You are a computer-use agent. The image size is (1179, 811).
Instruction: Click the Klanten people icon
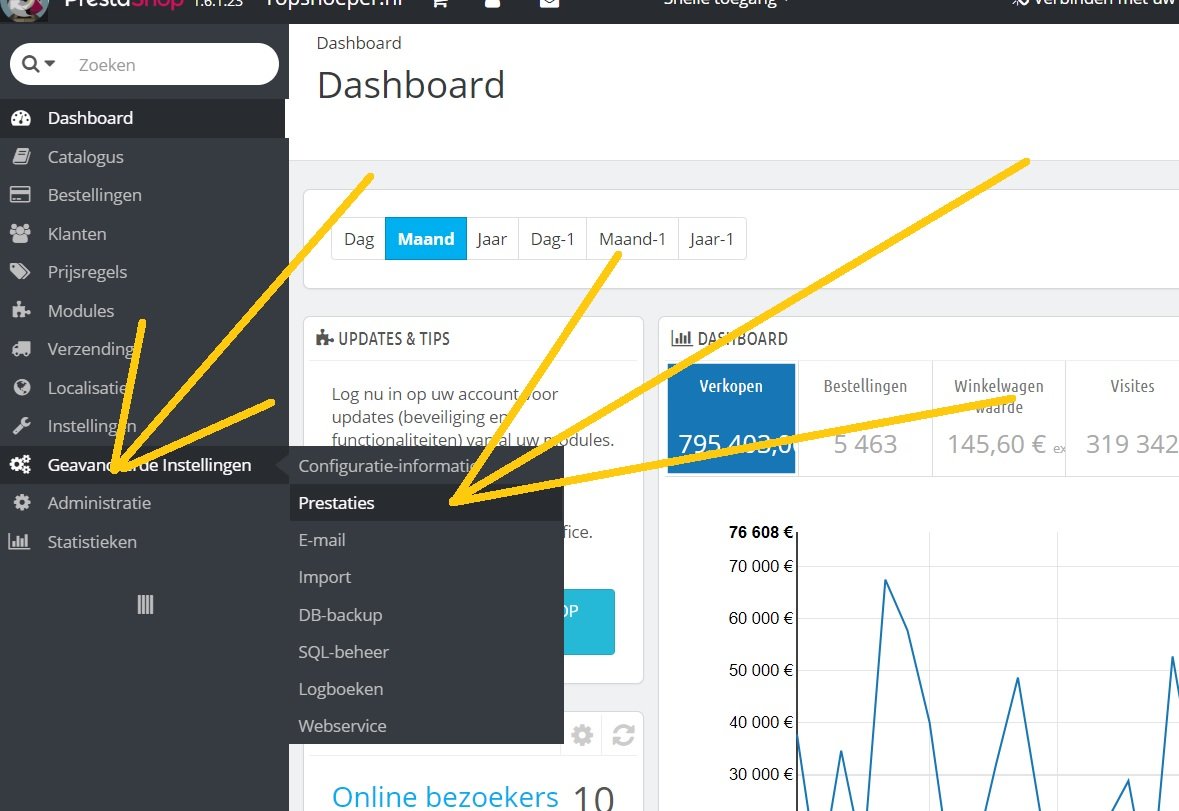20,233
